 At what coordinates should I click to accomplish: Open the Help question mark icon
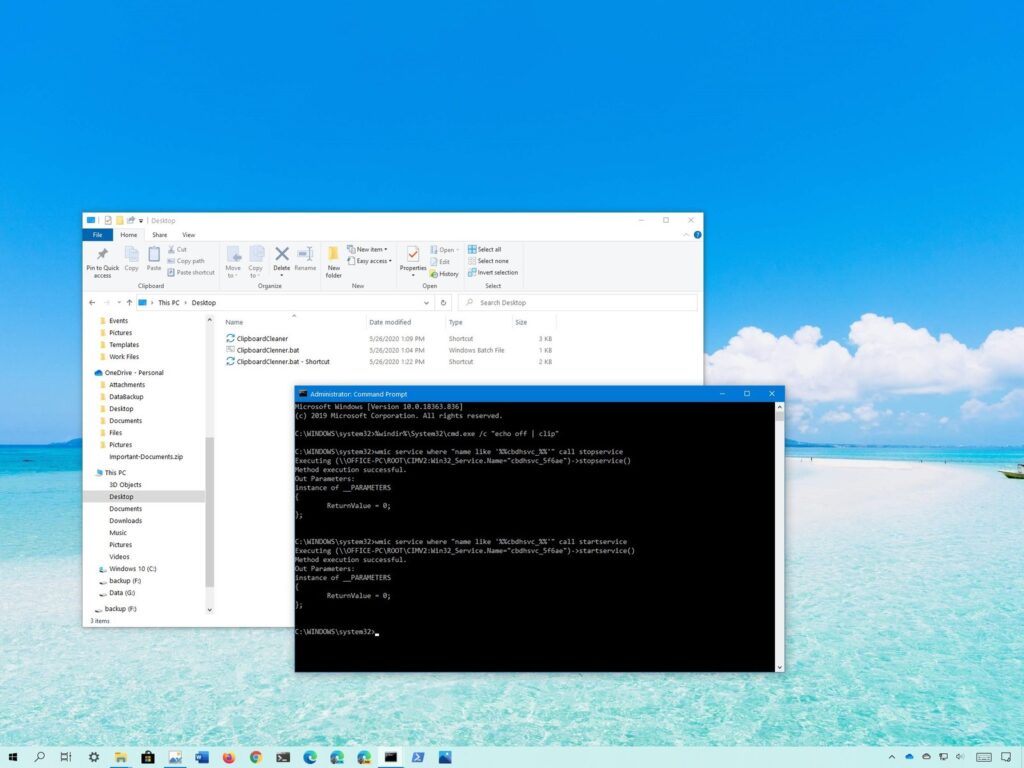tap(697, 234)
